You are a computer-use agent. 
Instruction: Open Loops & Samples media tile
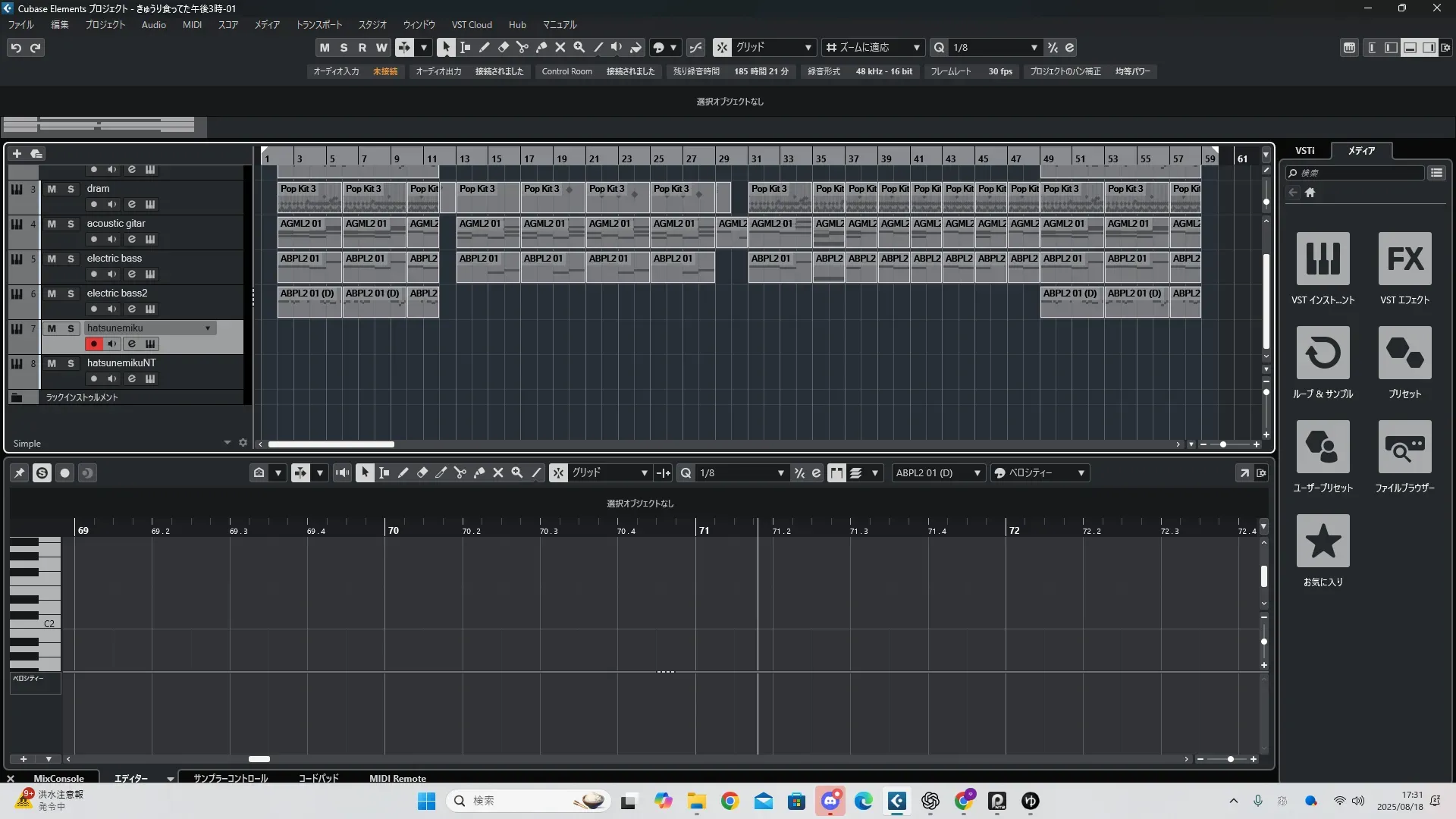coord(1323,353)
